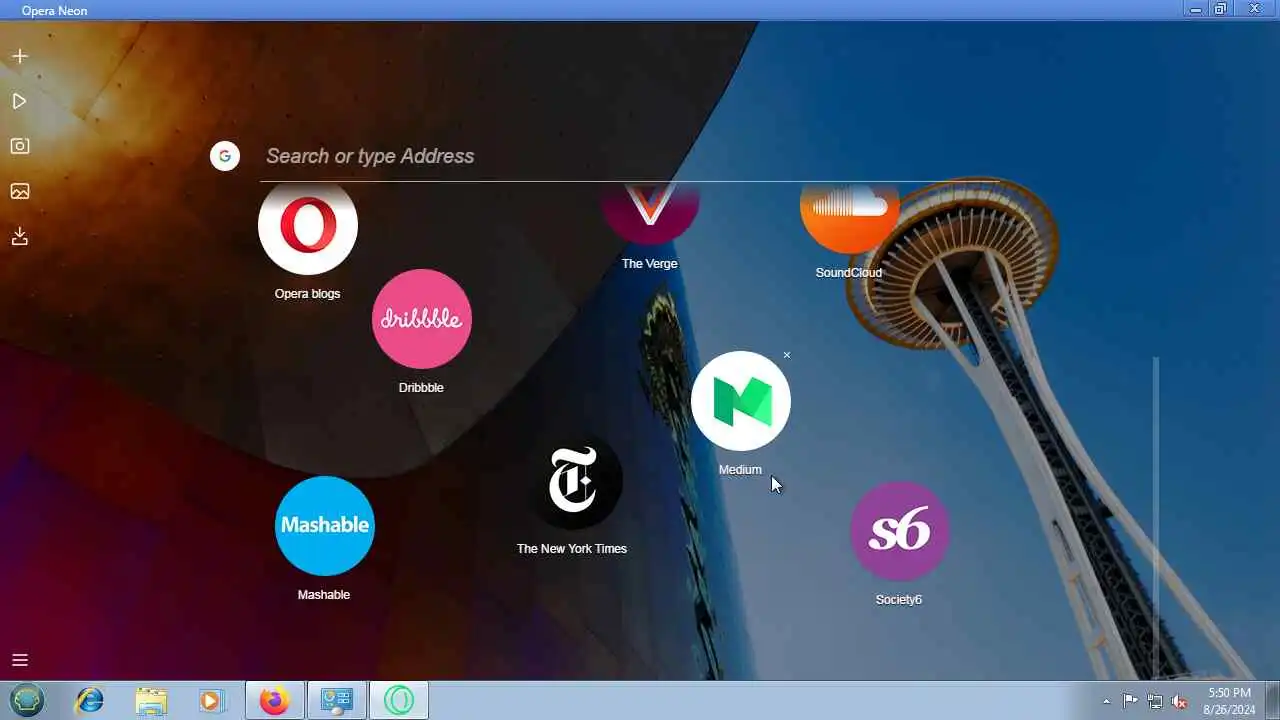1280x720 pixels.
Task: Open Windows Media Player taskbar icon
Action: [211, 700]
